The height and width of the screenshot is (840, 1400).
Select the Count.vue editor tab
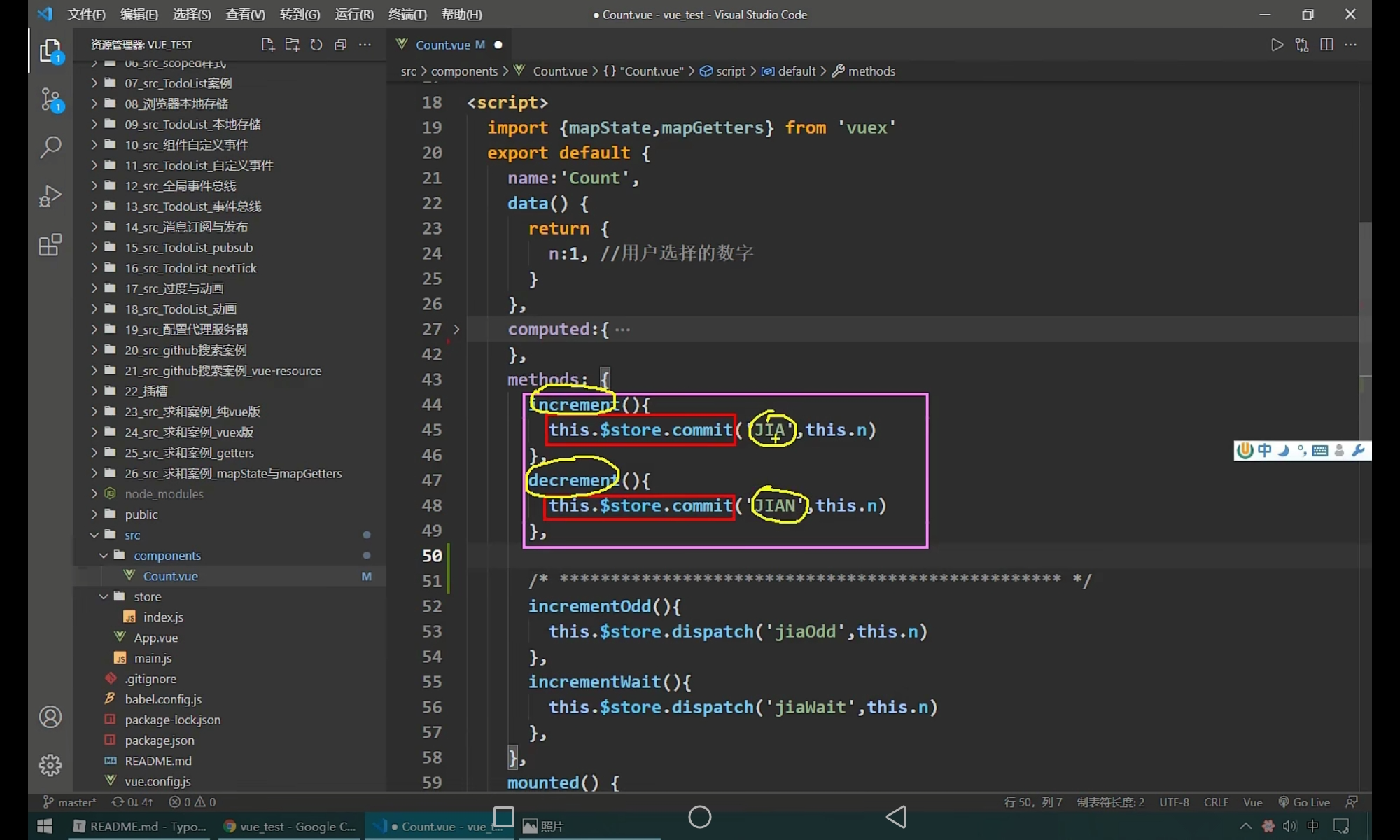coord(442,45)
